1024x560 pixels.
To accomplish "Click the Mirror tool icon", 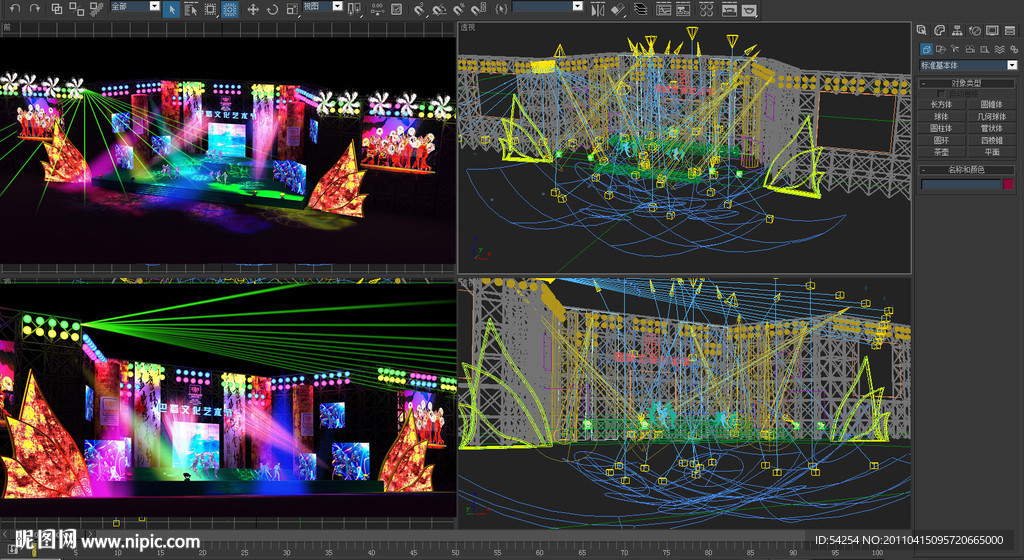I will click(597, 9).
